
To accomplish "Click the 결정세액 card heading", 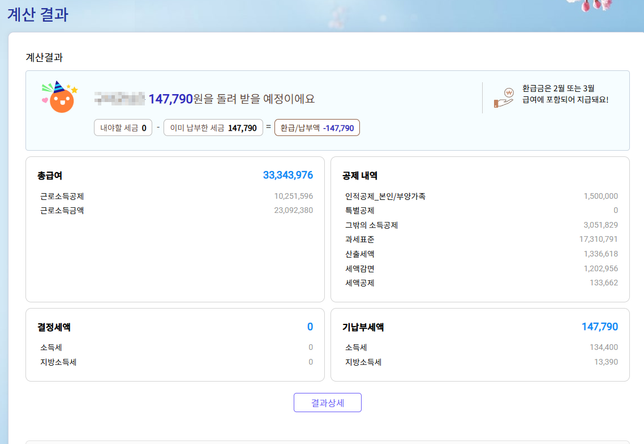I will tap(54, 327).
